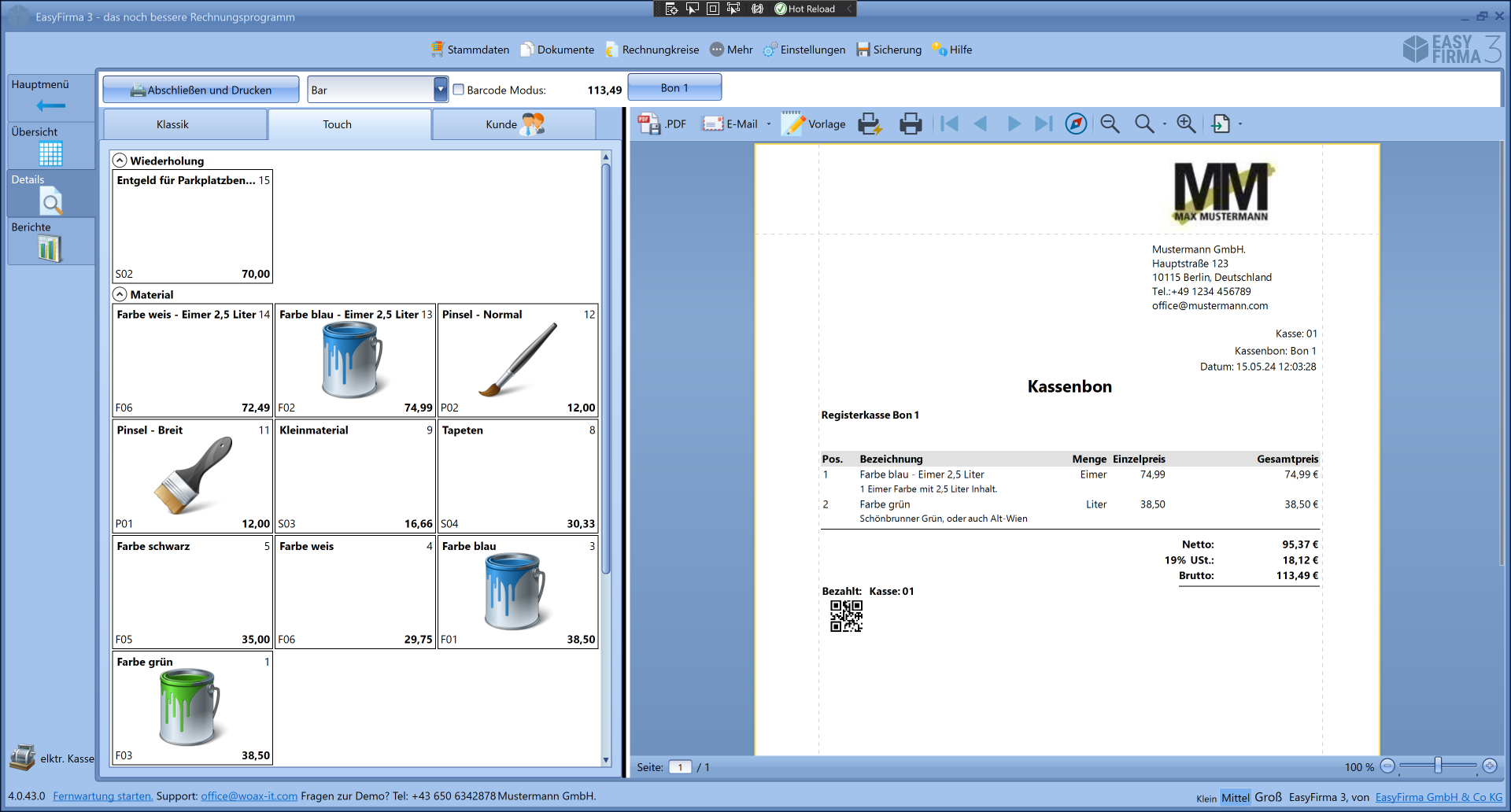Open office@woax-it.com support link
Viewport: 1511px width, 812px height.
(249, 796)
